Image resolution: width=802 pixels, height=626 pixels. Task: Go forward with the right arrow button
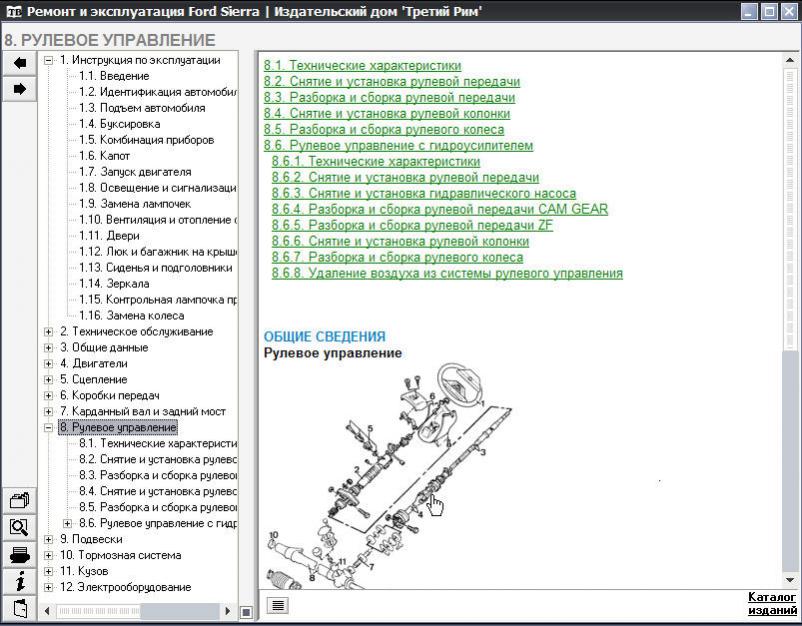click(x=19, y=89)
